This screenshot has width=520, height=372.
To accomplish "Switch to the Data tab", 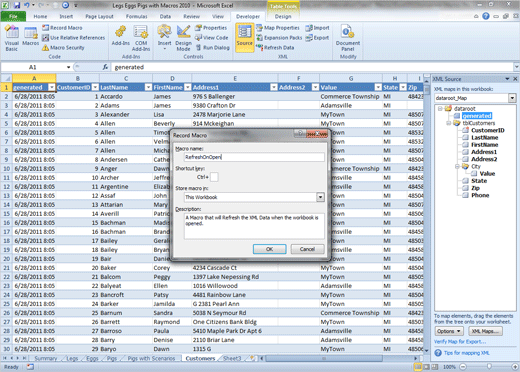I will click(165, 16).
